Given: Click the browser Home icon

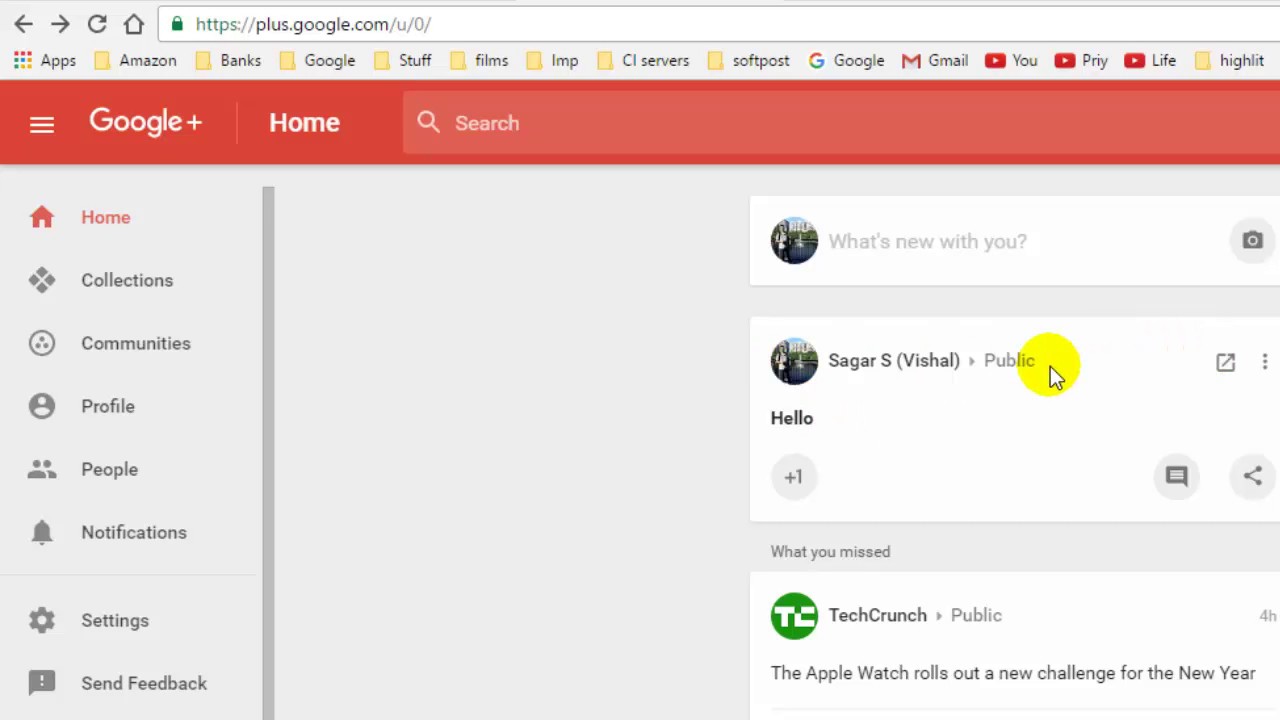Looking at the screenshot, I should coord(133,24).
